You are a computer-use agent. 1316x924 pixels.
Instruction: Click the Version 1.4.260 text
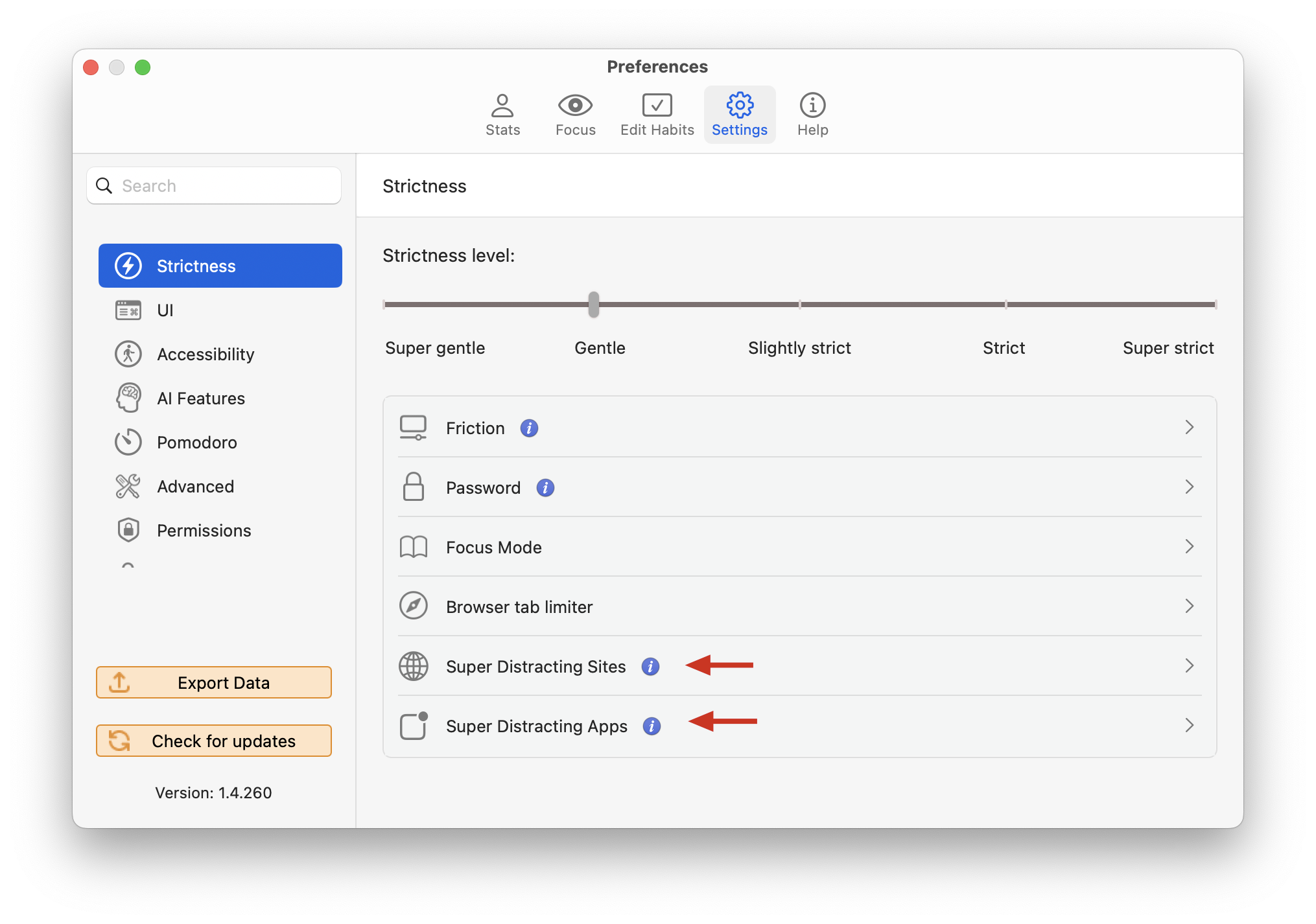point(213,793)
